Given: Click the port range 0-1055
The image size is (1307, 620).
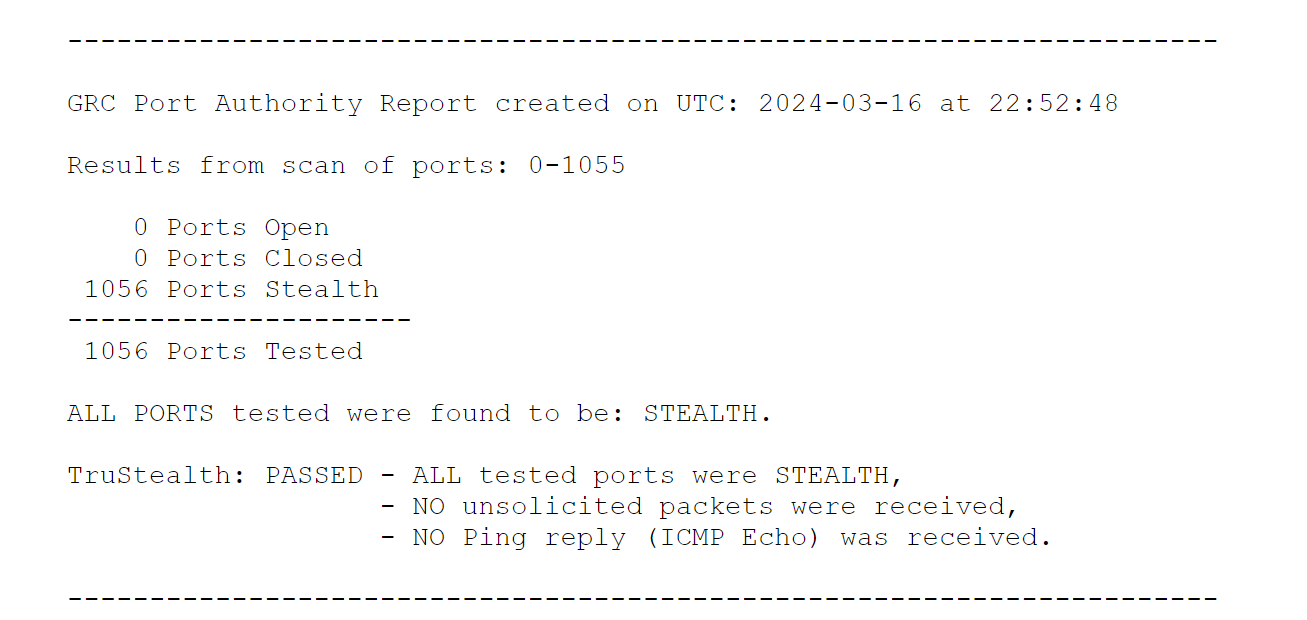Looking at the screenshot, I should pos(577,166).
